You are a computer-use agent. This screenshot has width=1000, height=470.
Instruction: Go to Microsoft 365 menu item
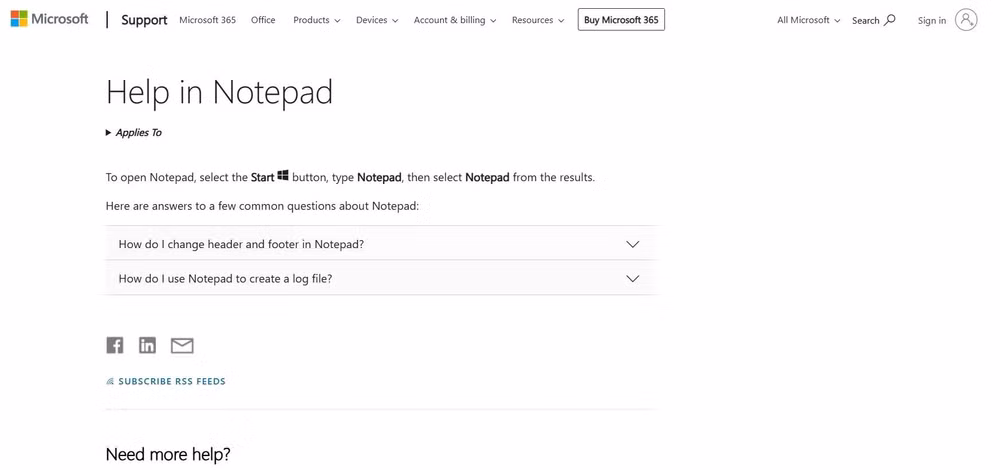point(207,20)
